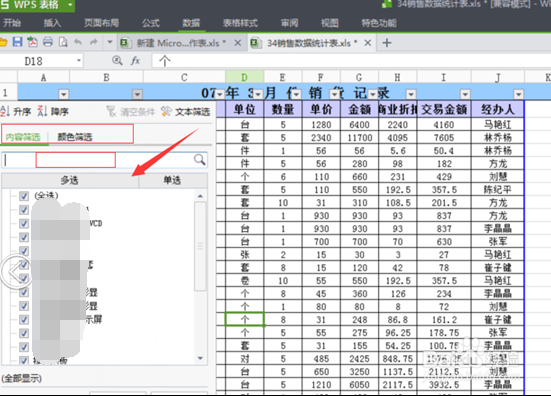Choose 单选 single-select mode
Viewport: 551px width, 396px height.
(x=172, y=180)
